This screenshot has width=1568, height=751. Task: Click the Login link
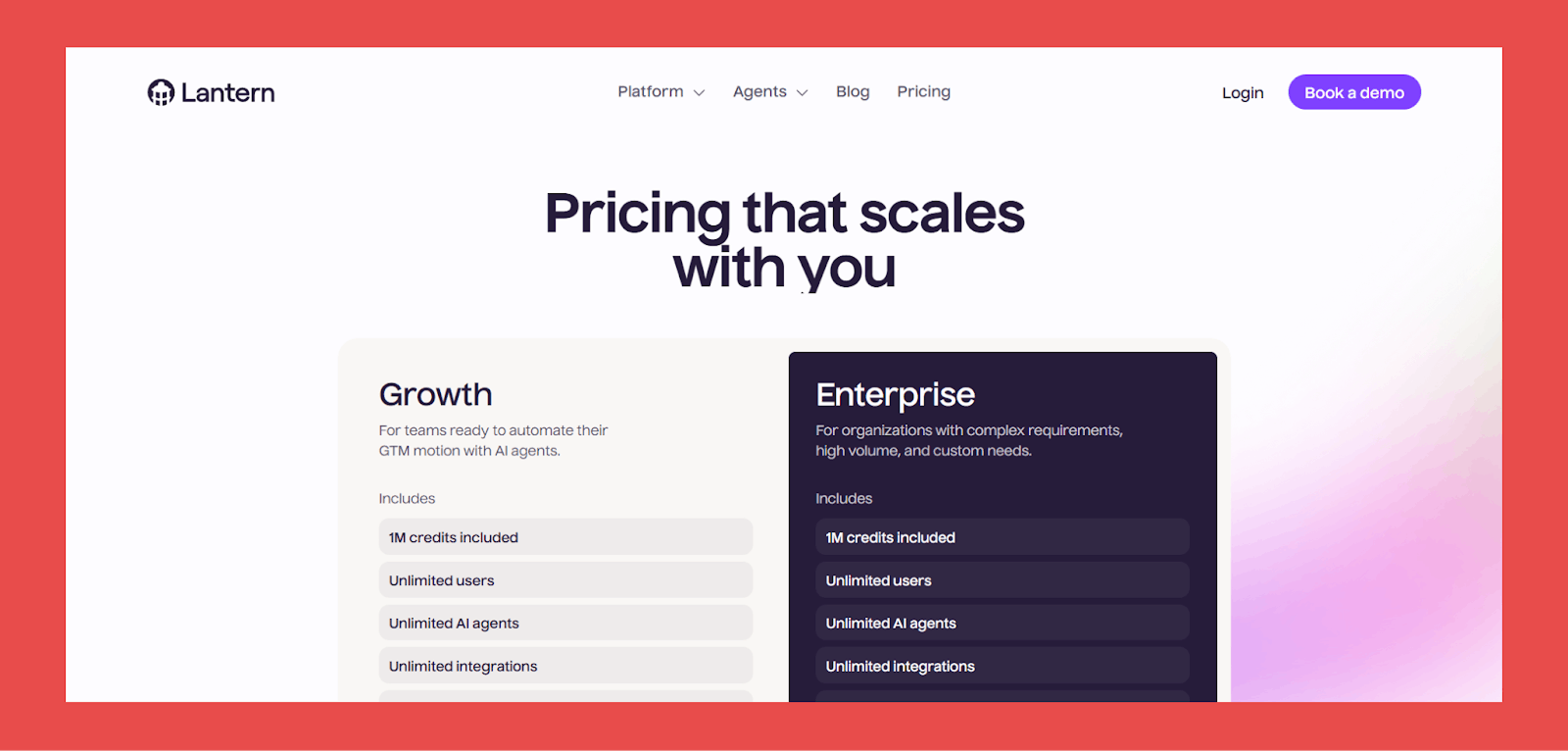pyautogui.click(x=1243, y=93)
